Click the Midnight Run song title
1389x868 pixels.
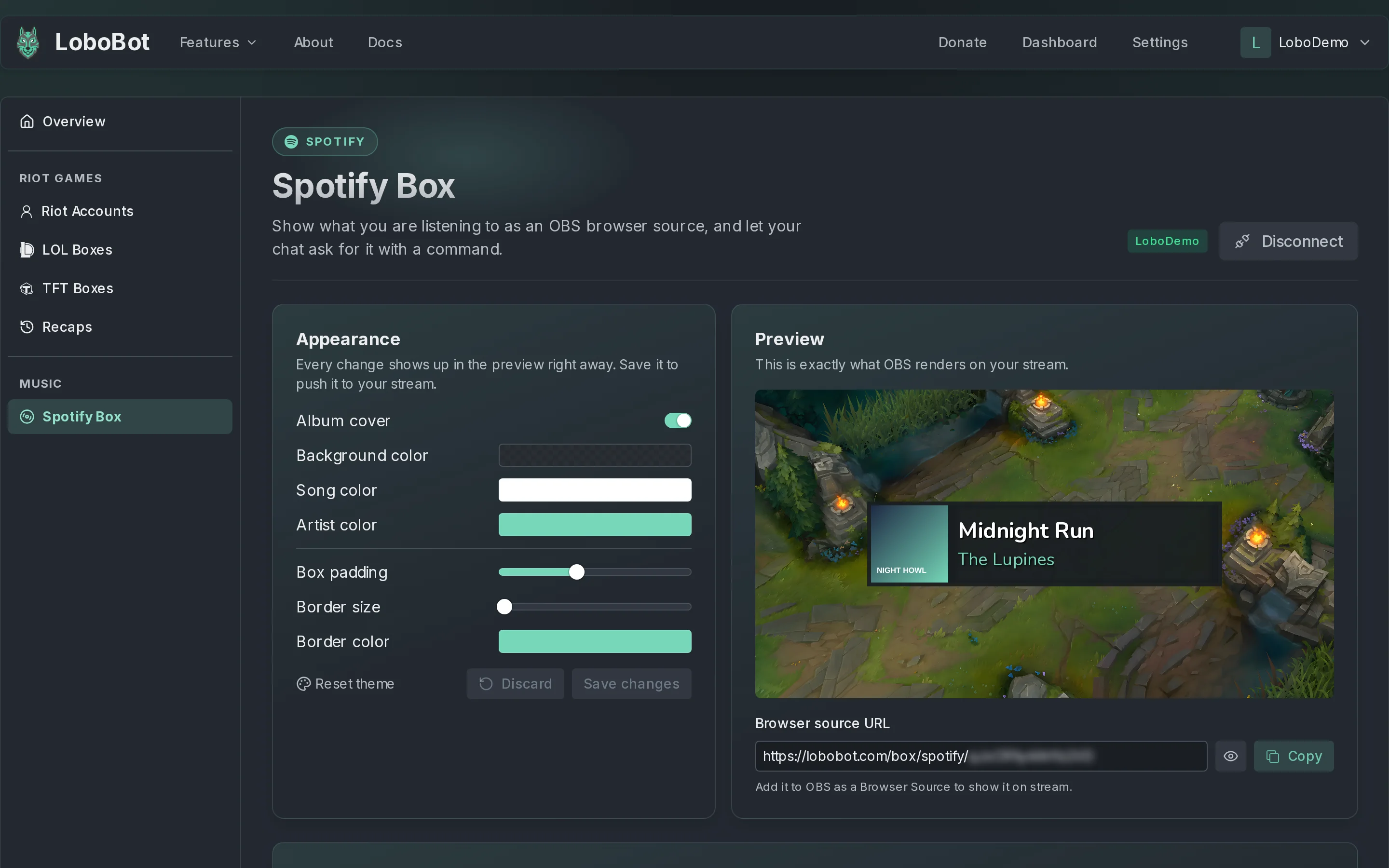[x=1026, y=530]
